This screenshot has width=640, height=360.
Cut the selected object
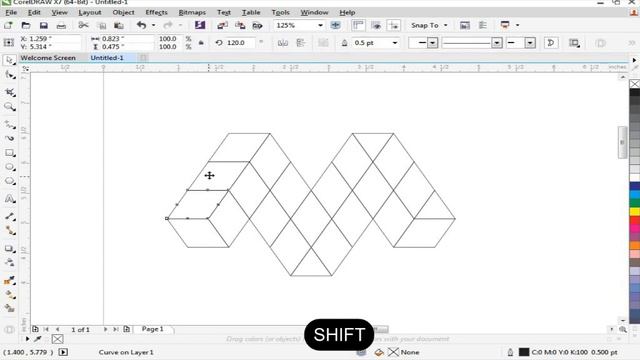tap(83, 25)
